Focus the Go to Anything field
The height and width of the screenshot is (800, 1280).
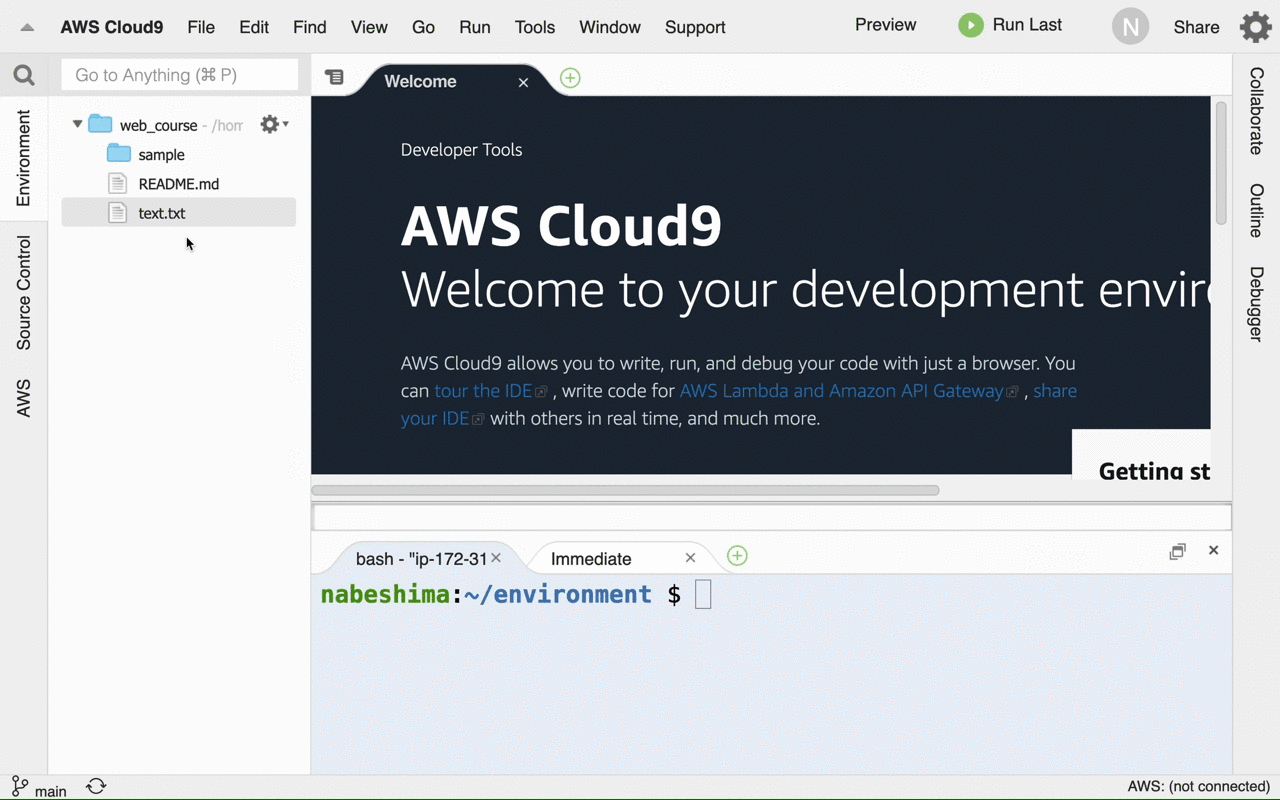coord(180,75)
